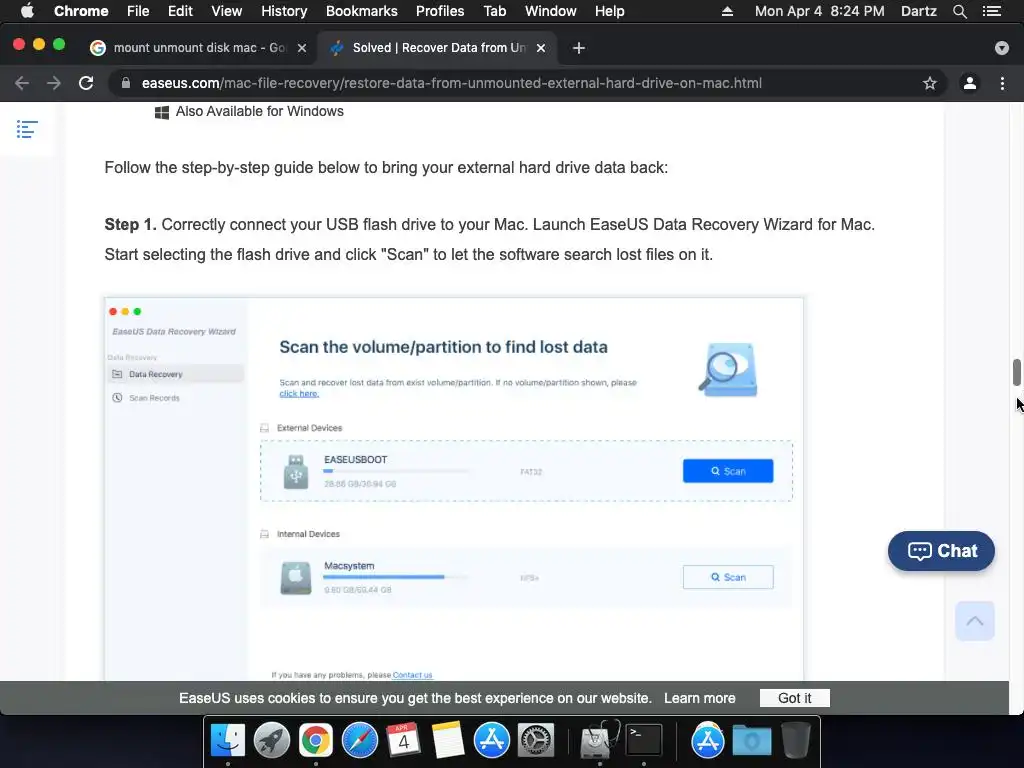
Task: Open the App Store icon beside Downloads folder
Action: coord(707,740)
